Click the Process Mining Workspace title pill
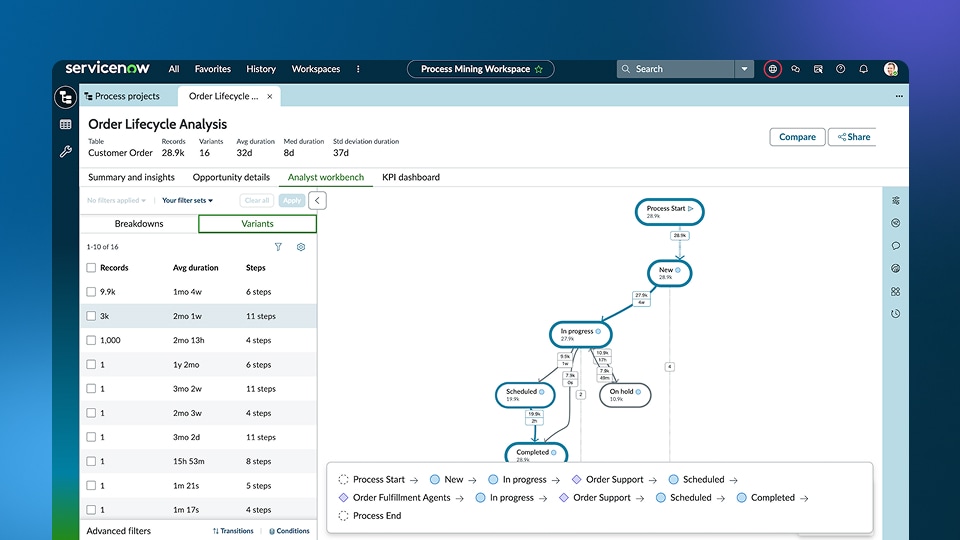This screenshot has width=960, height=540. pos(481,69)
